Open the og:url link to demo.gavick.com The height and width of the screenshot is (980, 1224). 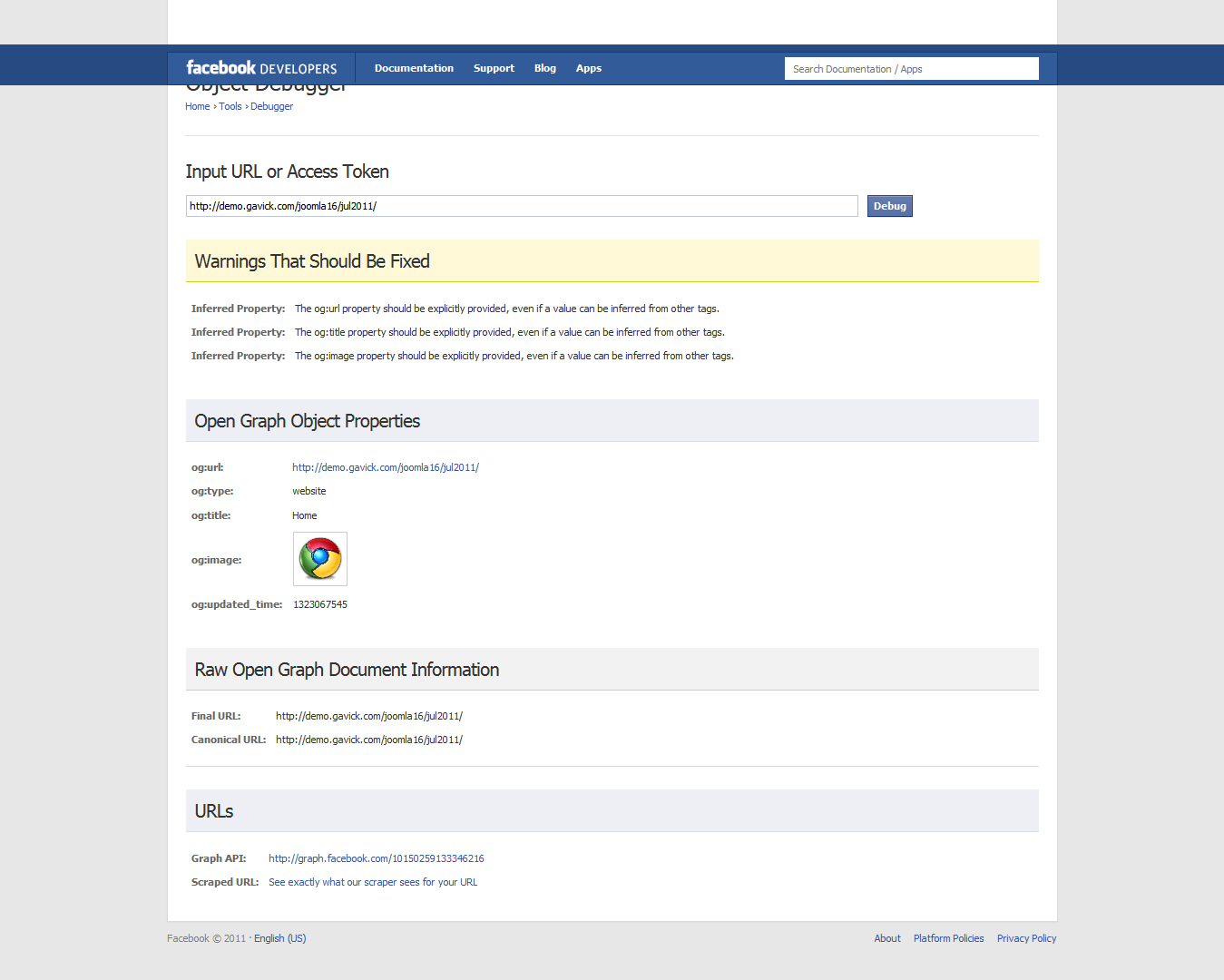[386, 467]
